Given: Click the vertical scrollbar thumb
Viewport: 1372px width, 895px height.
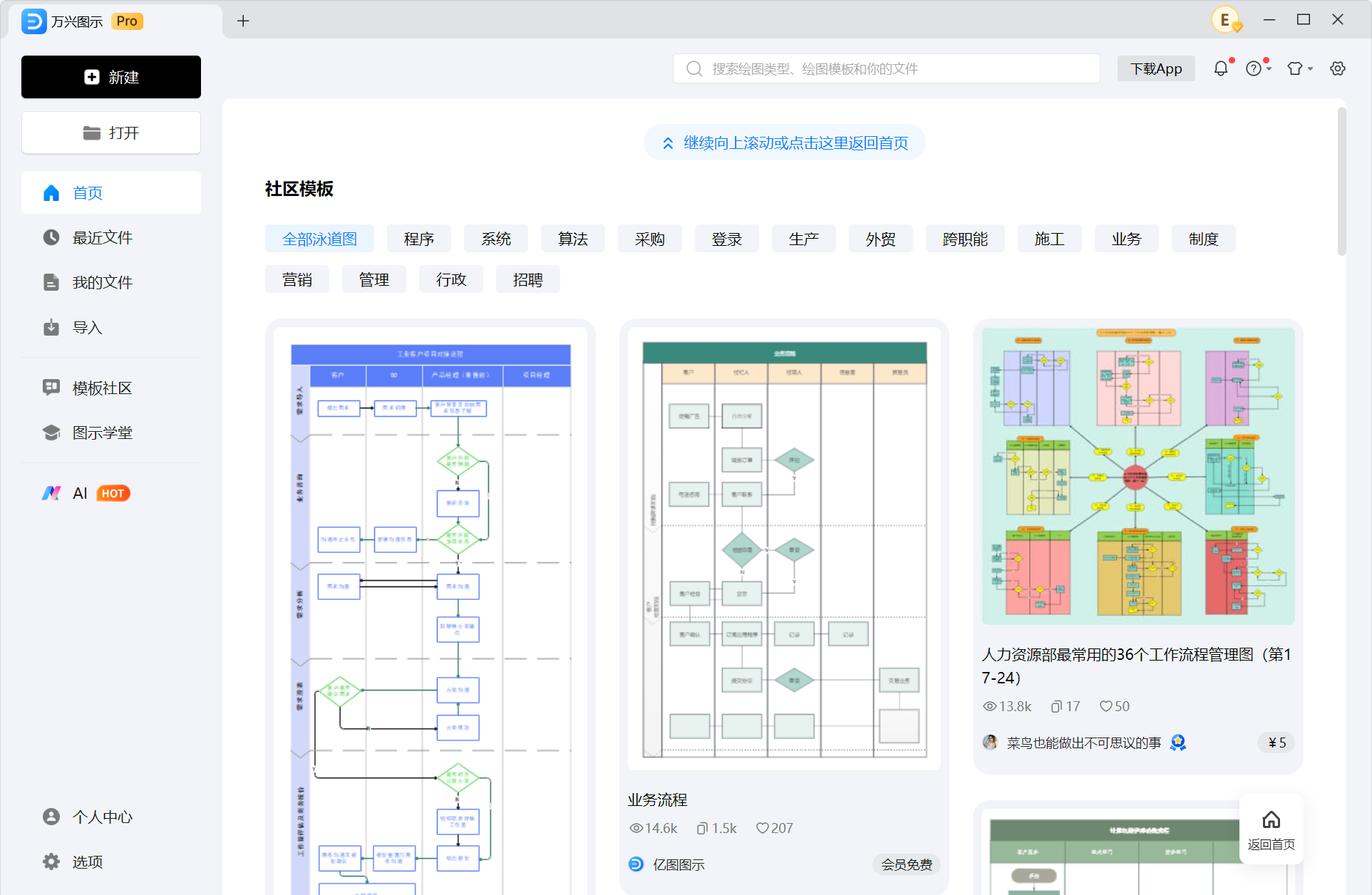Looking at the screenshot, I should [x=1342, y=182].
